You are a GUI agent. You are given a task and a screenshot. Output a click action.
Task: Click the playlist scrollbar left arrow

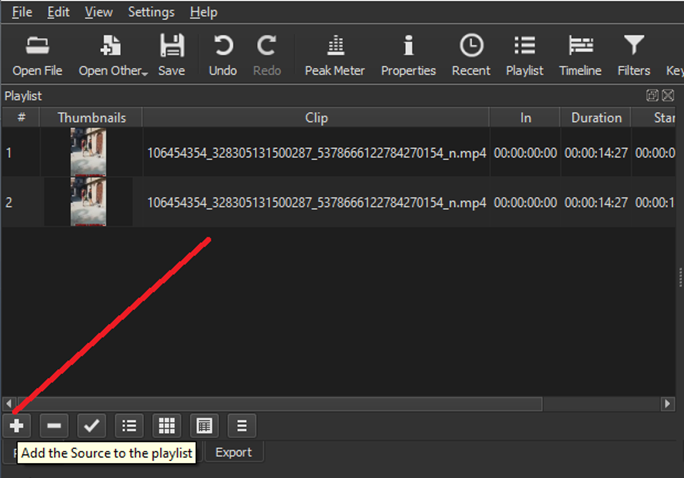(9, 404)
